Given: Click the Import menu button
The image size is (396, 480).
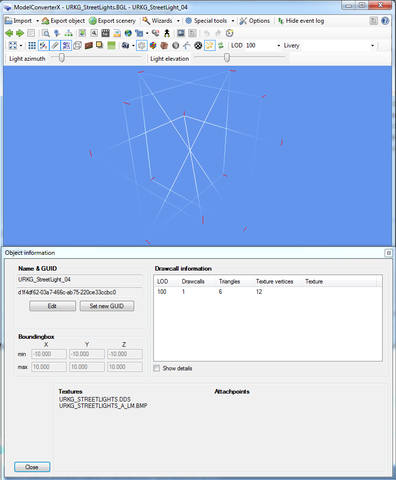Looking at the screenshot, I should pyautogui.click(x=19, y=21).
